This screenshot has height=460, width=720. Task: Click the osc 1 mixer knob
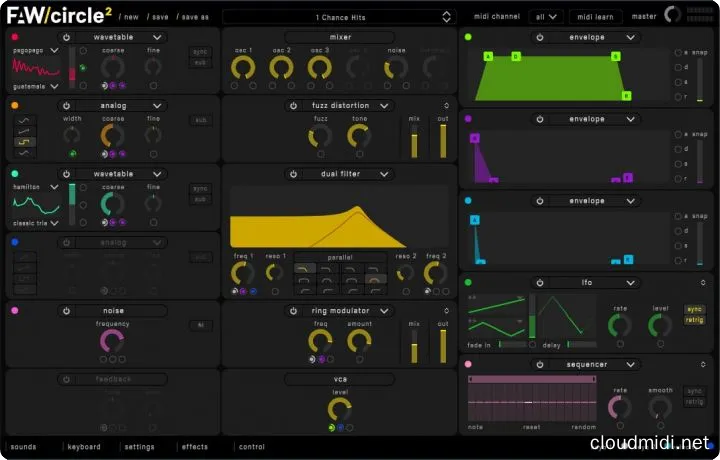[243, 67]
